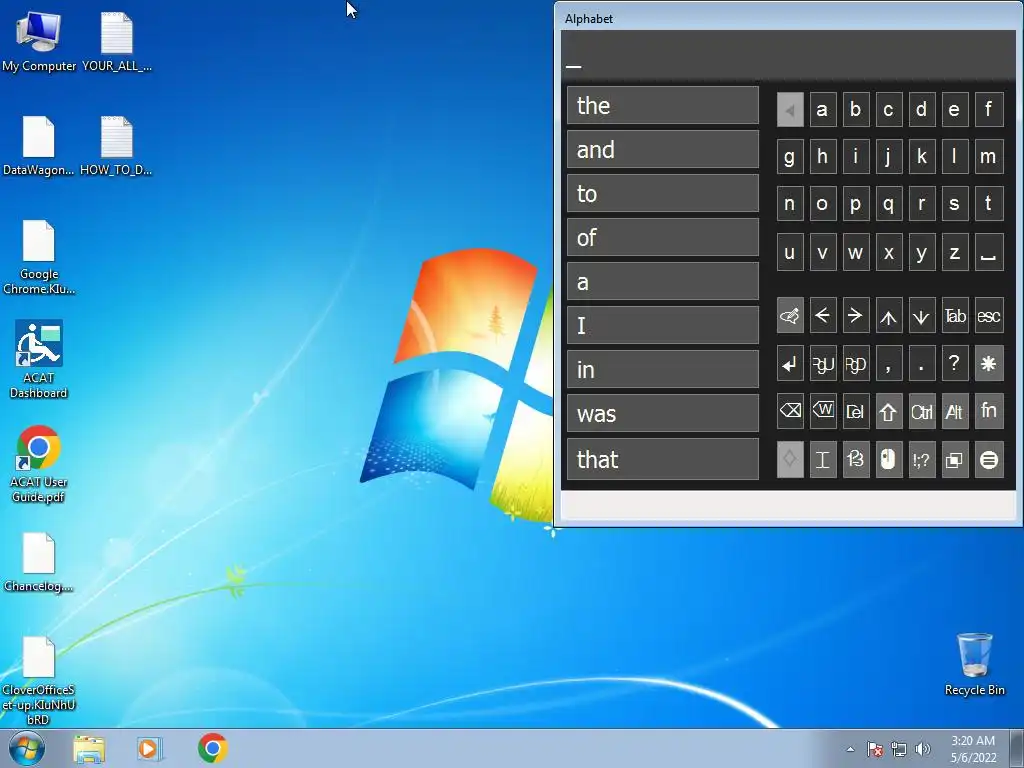Toggle the Shift up-arrow key
Image resolution: width=1024 pixels, height=768 pixels.
tap(888, 411)
